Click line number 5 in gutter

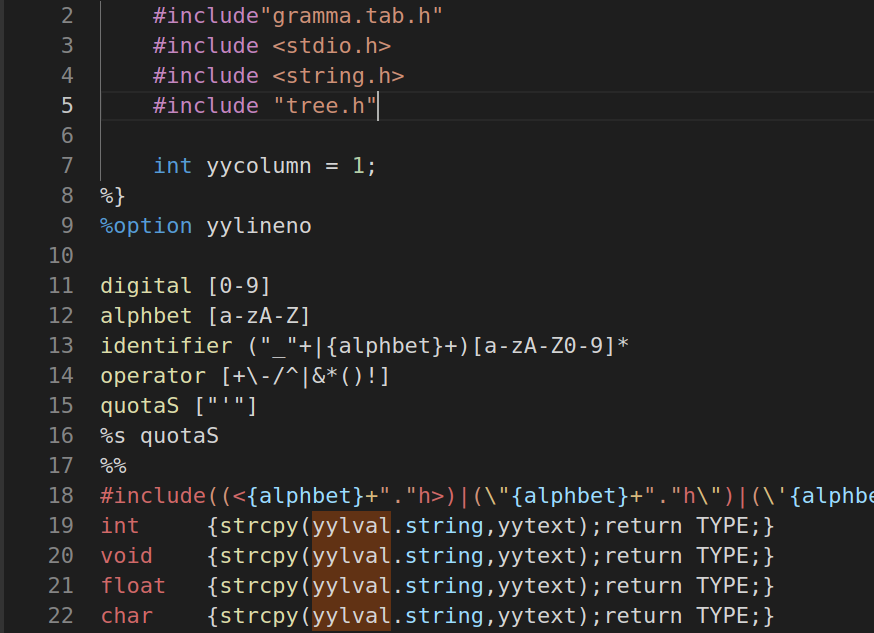pyautogui.click(x=67, y=105)
